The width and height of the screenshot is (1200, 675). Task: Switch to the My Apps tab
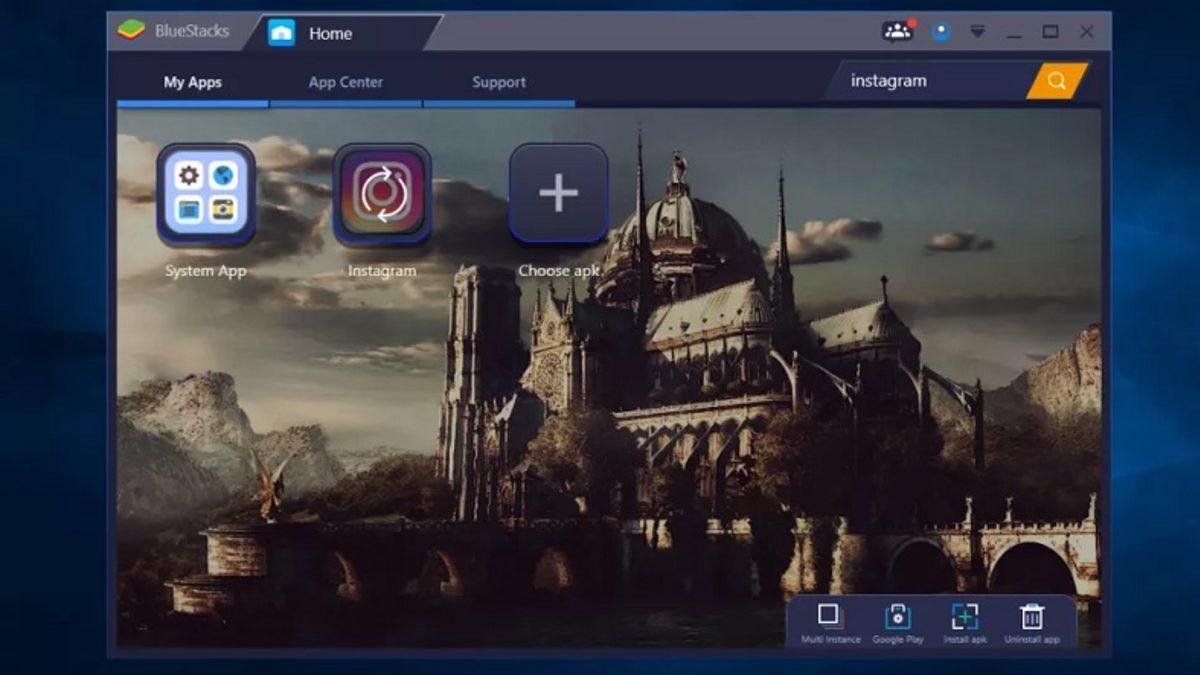point(192,83)
